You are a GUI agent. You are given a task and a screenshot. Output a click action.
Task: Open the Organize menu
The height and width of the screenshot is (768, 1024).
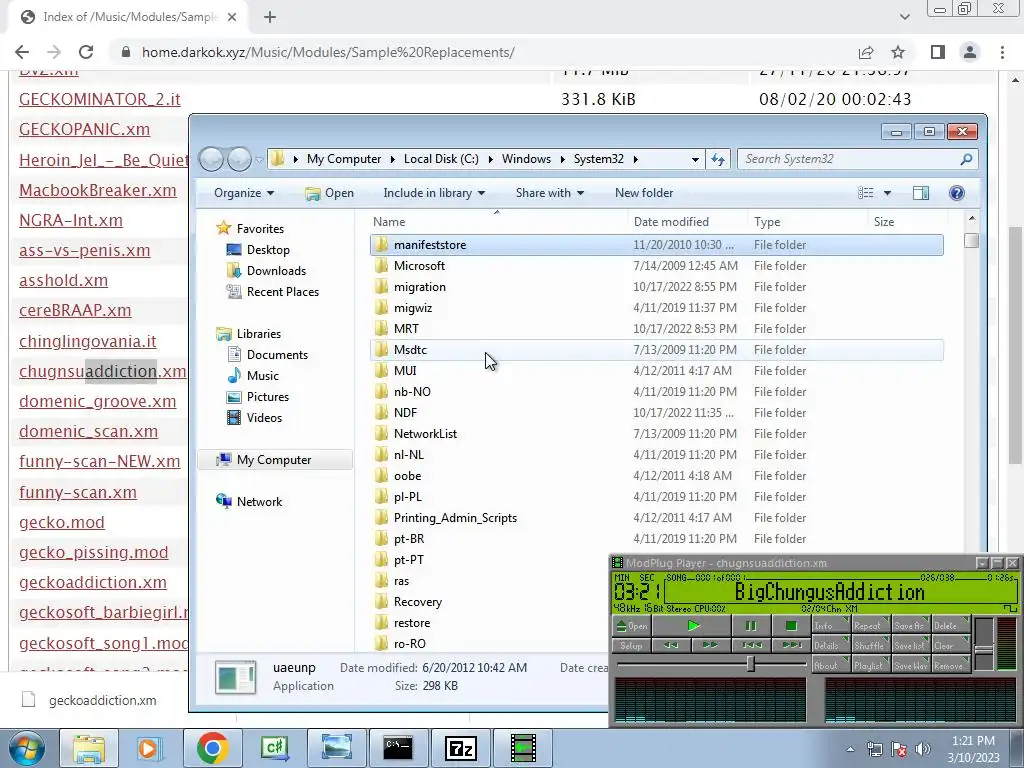coord(244,193)
